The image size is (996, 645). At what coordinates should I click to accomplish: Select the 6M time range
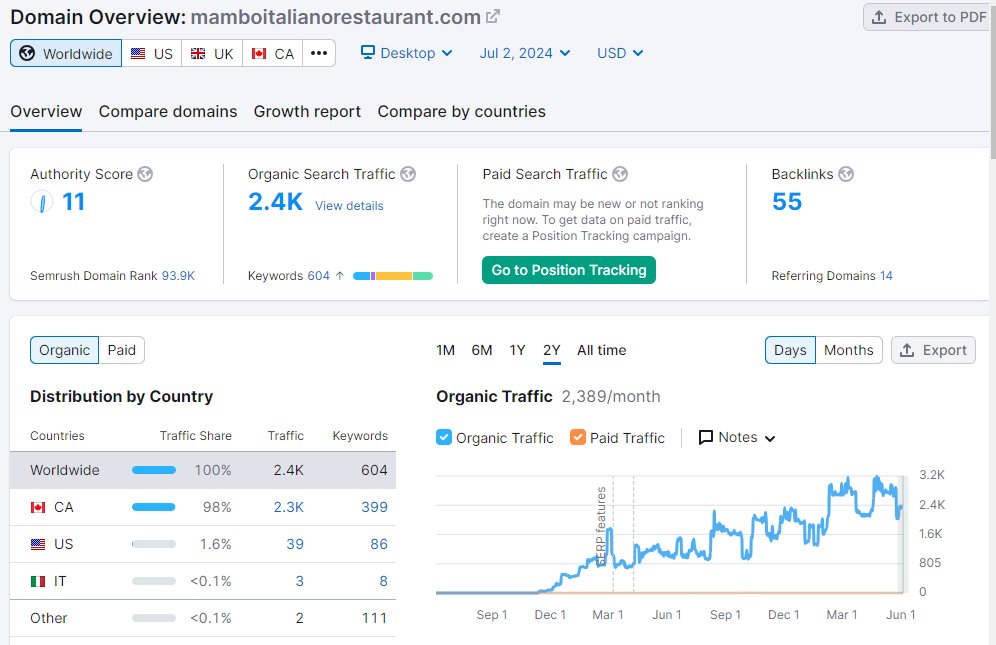pos(481,350)
